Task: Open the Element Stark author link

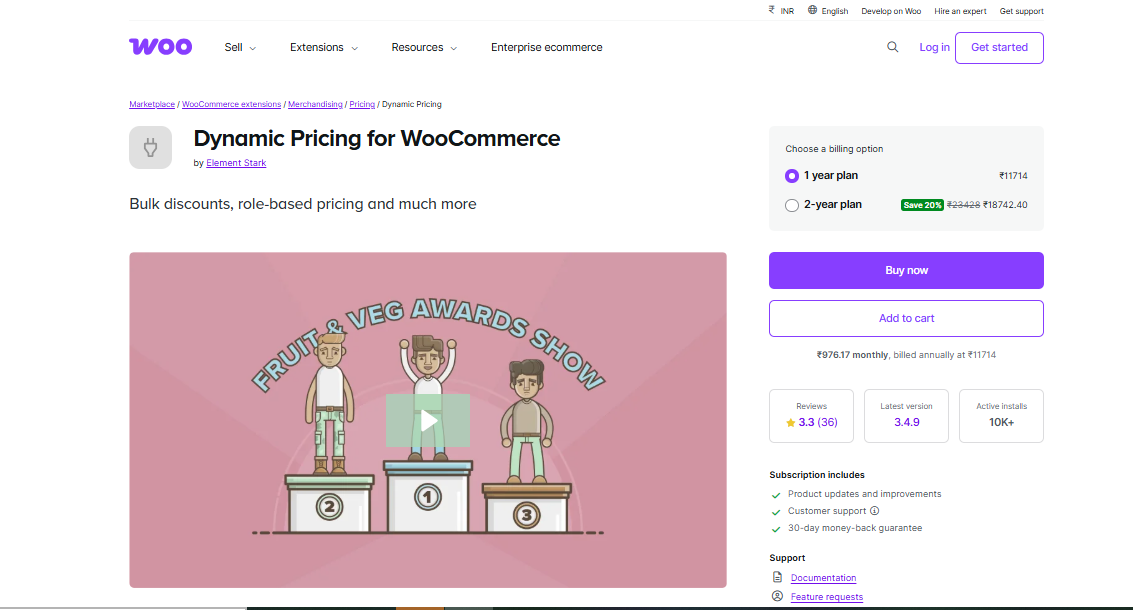Action: point(236,162)
